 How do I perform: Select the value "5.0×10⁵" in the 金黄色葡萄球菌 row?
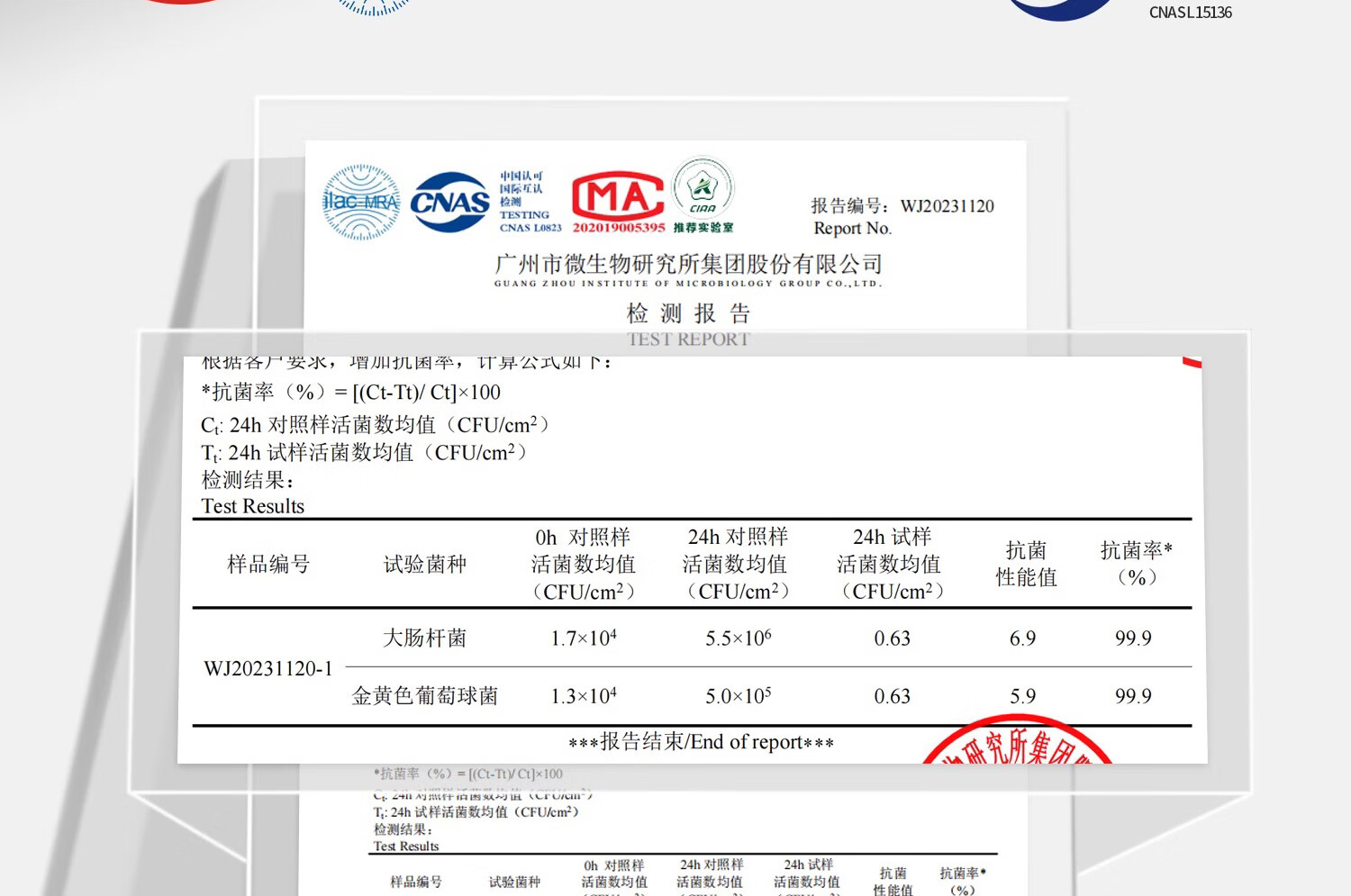point(738,696)
